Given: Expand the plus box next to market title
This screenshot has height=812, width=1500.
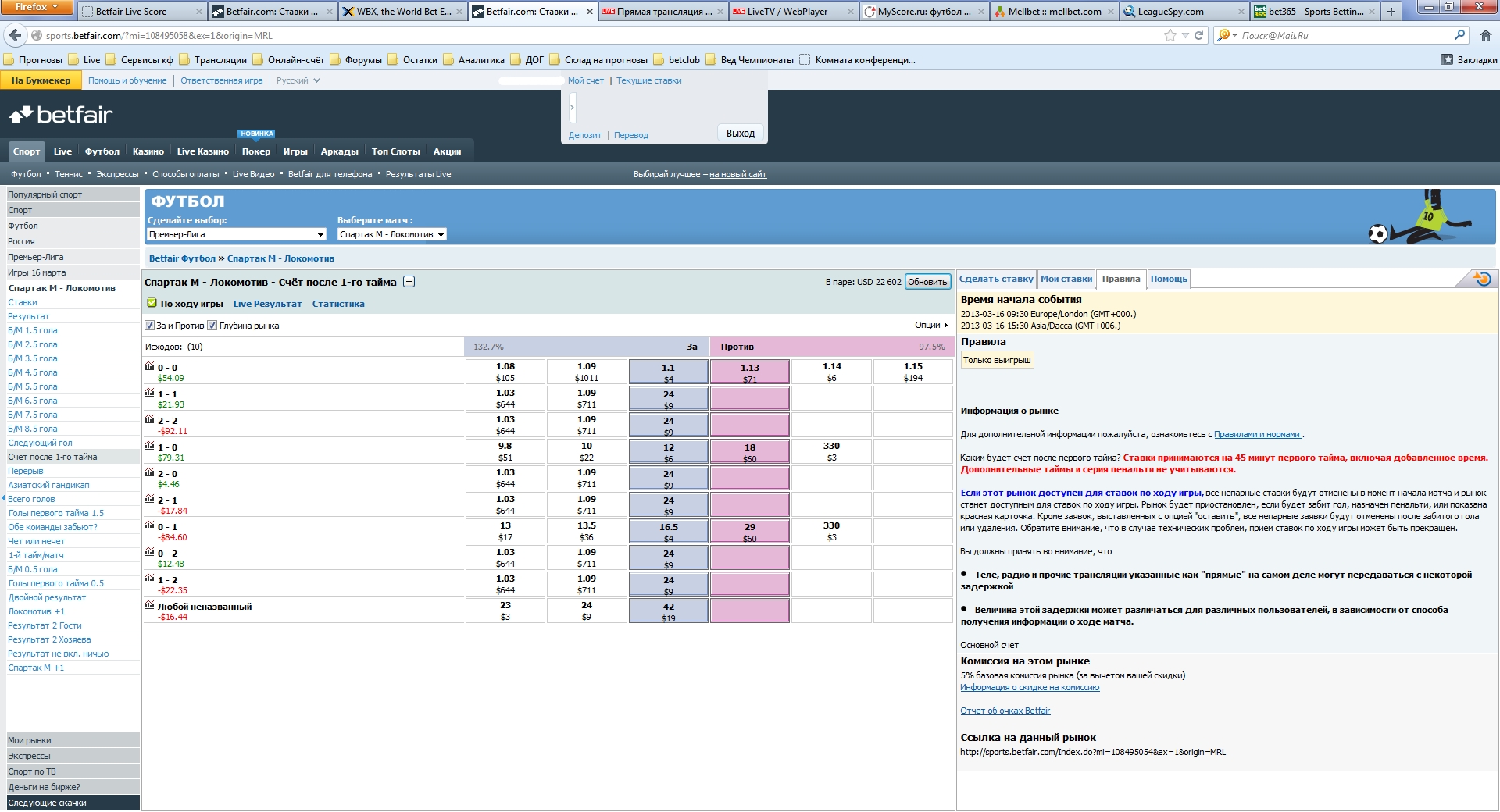Looking at the screenshot, I should point(409,282).
